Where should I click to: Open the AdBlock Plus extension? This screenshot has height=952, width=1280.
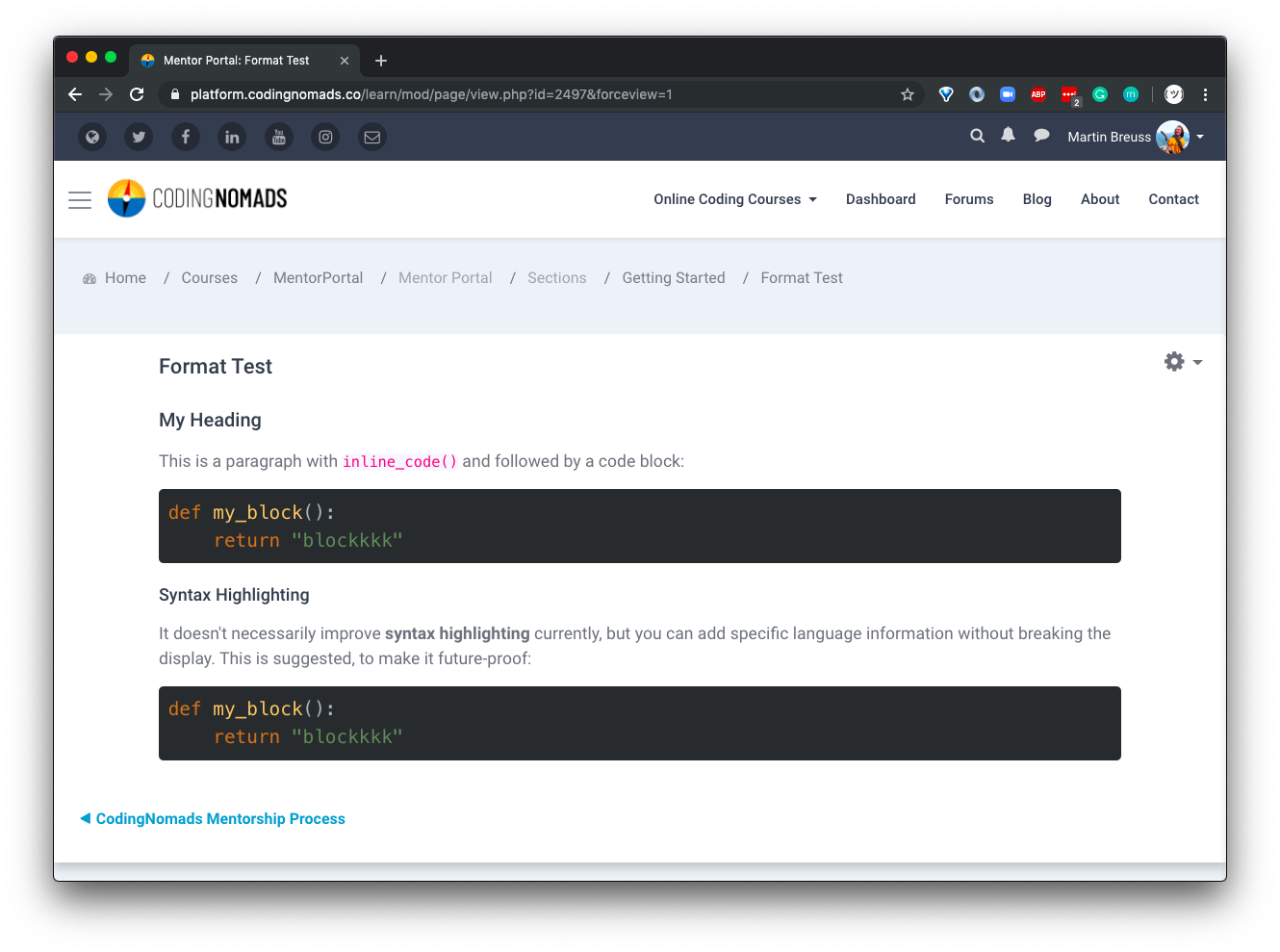pyautogui.click(x=1037, y=94)
